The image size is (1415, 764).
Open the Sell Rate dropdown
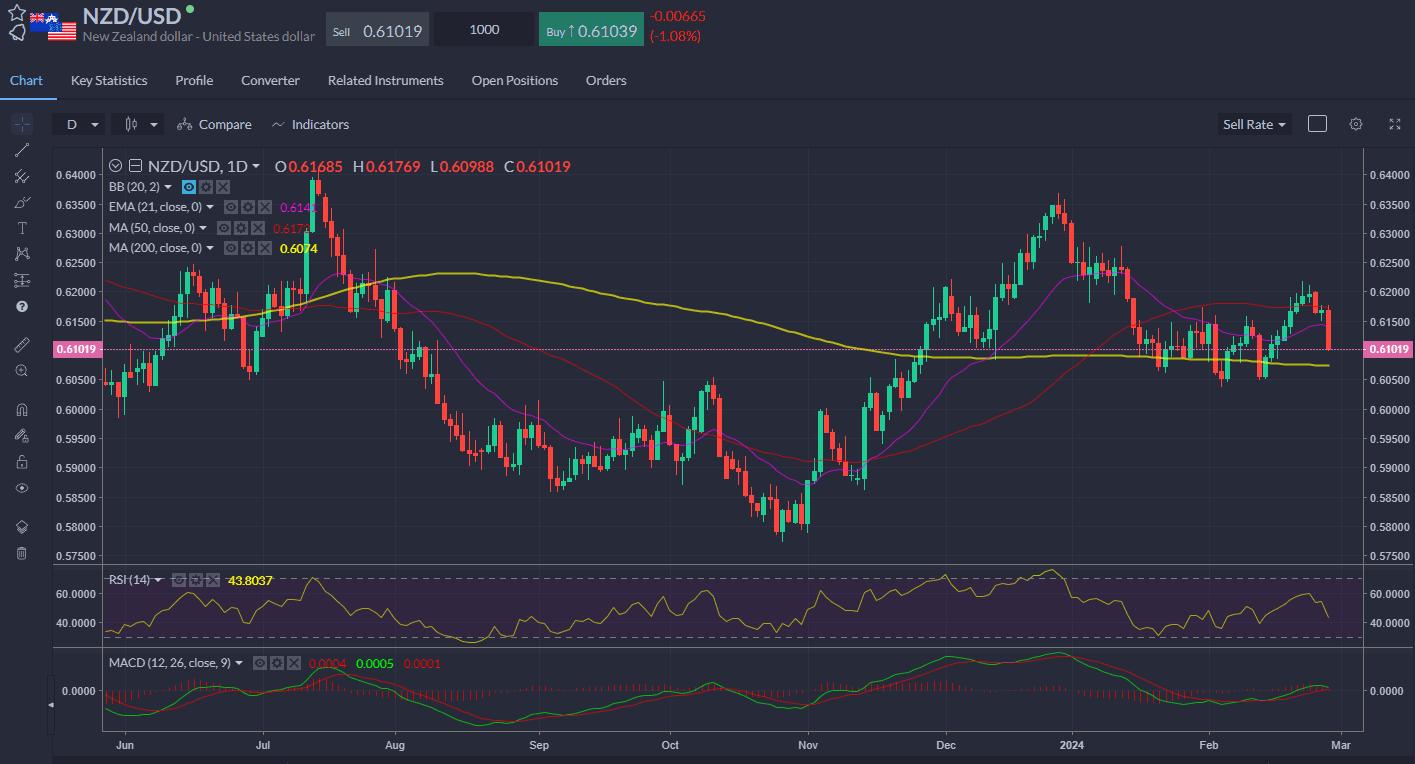[x=1254, y=124]
